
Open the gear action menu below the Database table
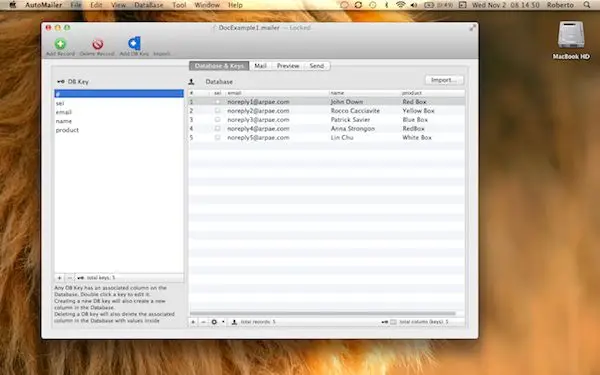(x=217, y=322)
